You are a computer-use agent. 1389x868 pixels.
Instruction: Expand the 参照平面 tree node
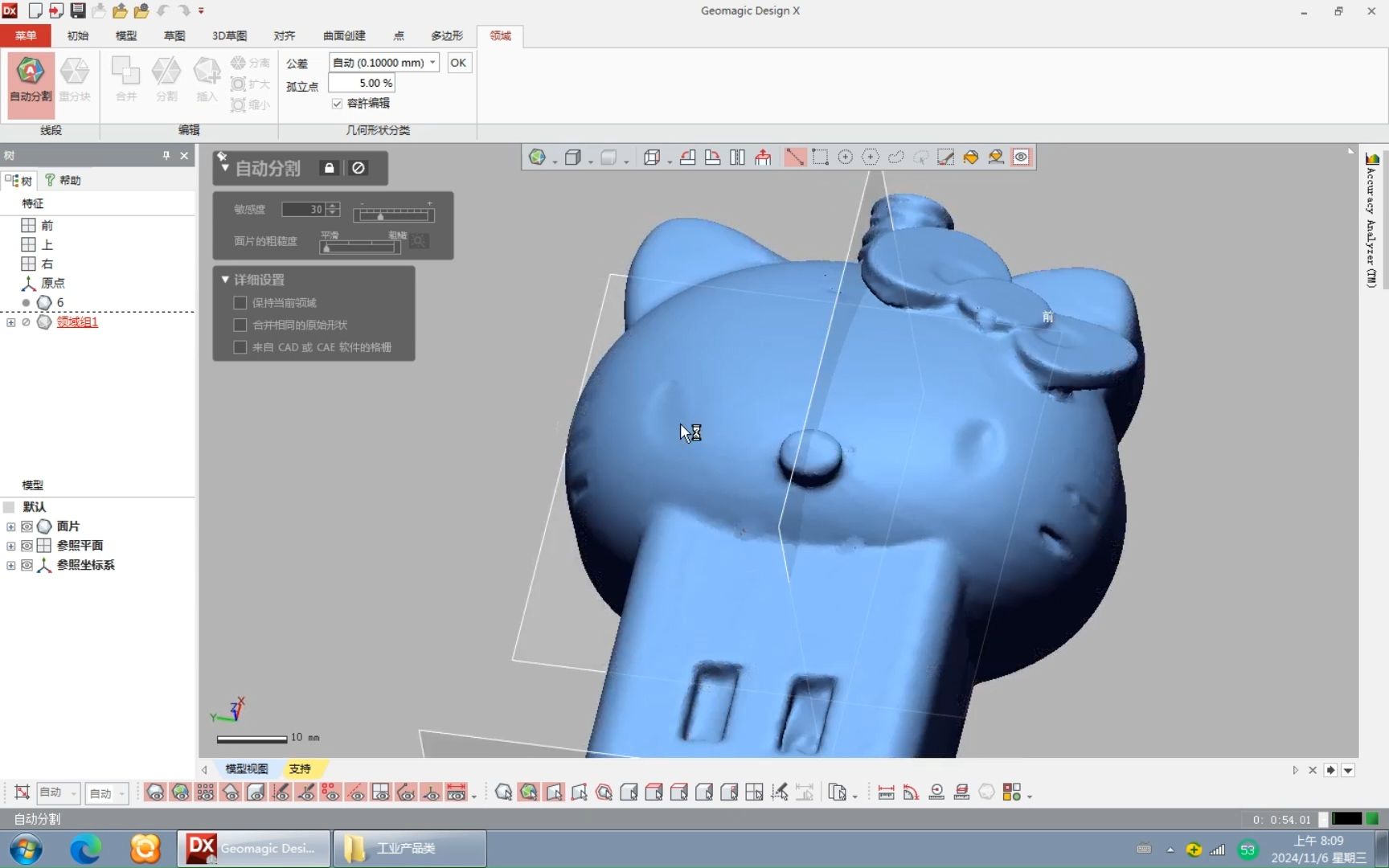11,546
